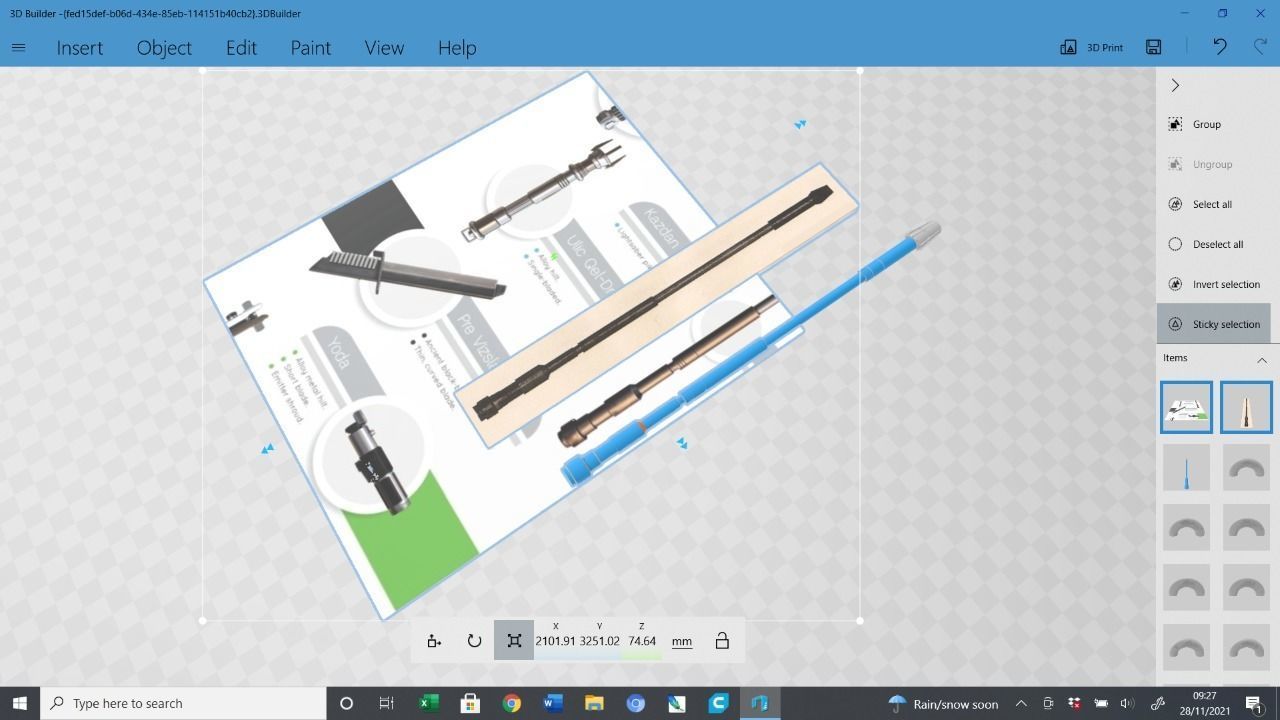Image resolution: width=1280 pixels, height=720 pixels.
Task: Click Deselect all
Action: (1214, 244)
